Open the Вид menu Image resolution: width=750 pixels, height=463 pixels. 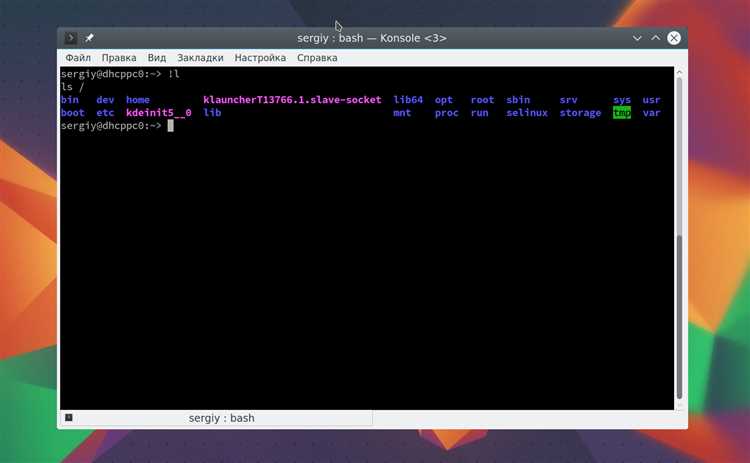[156, 58]
